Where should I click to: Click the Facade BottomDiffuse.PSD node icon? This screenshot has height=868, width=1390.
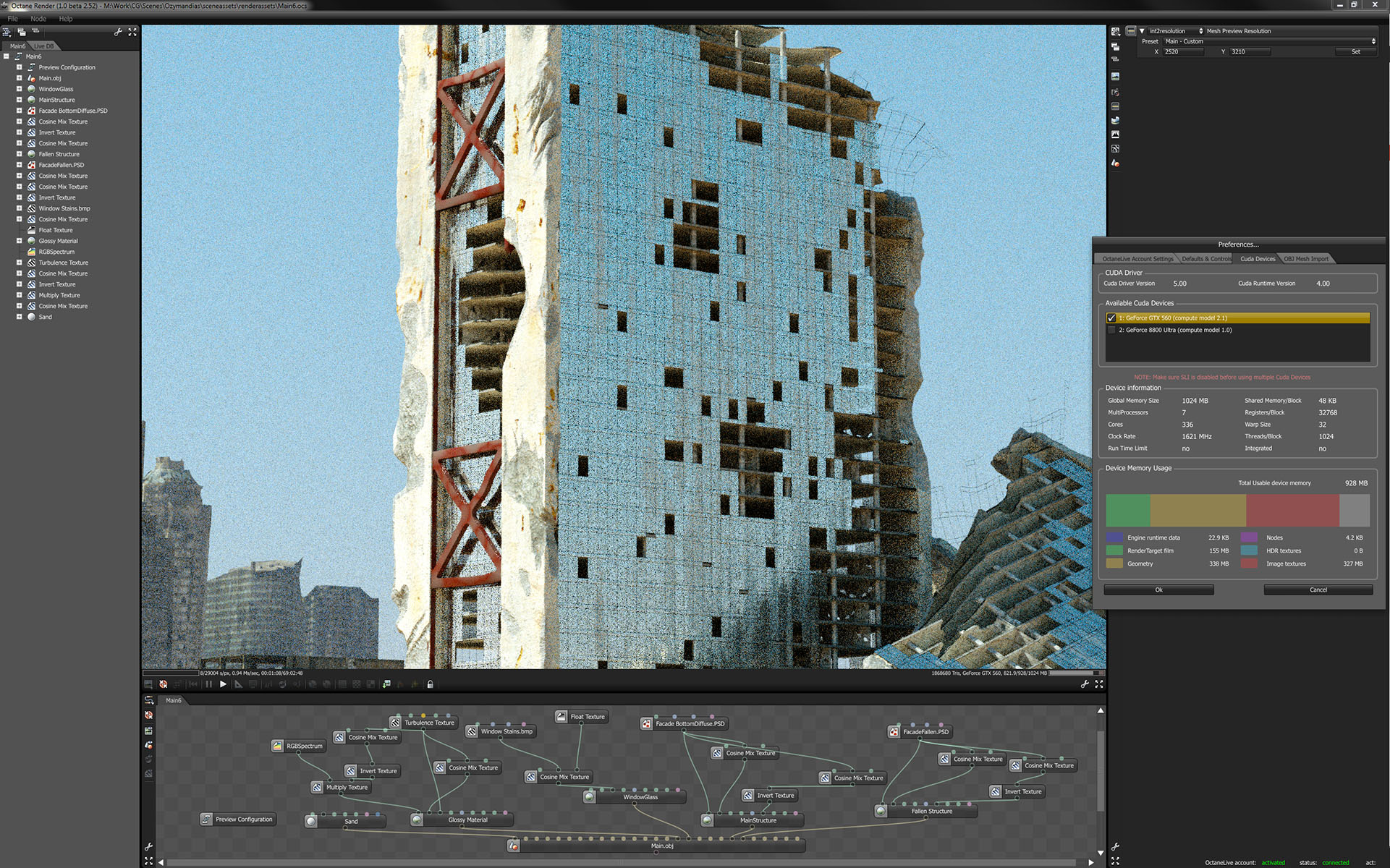(646, 723)
